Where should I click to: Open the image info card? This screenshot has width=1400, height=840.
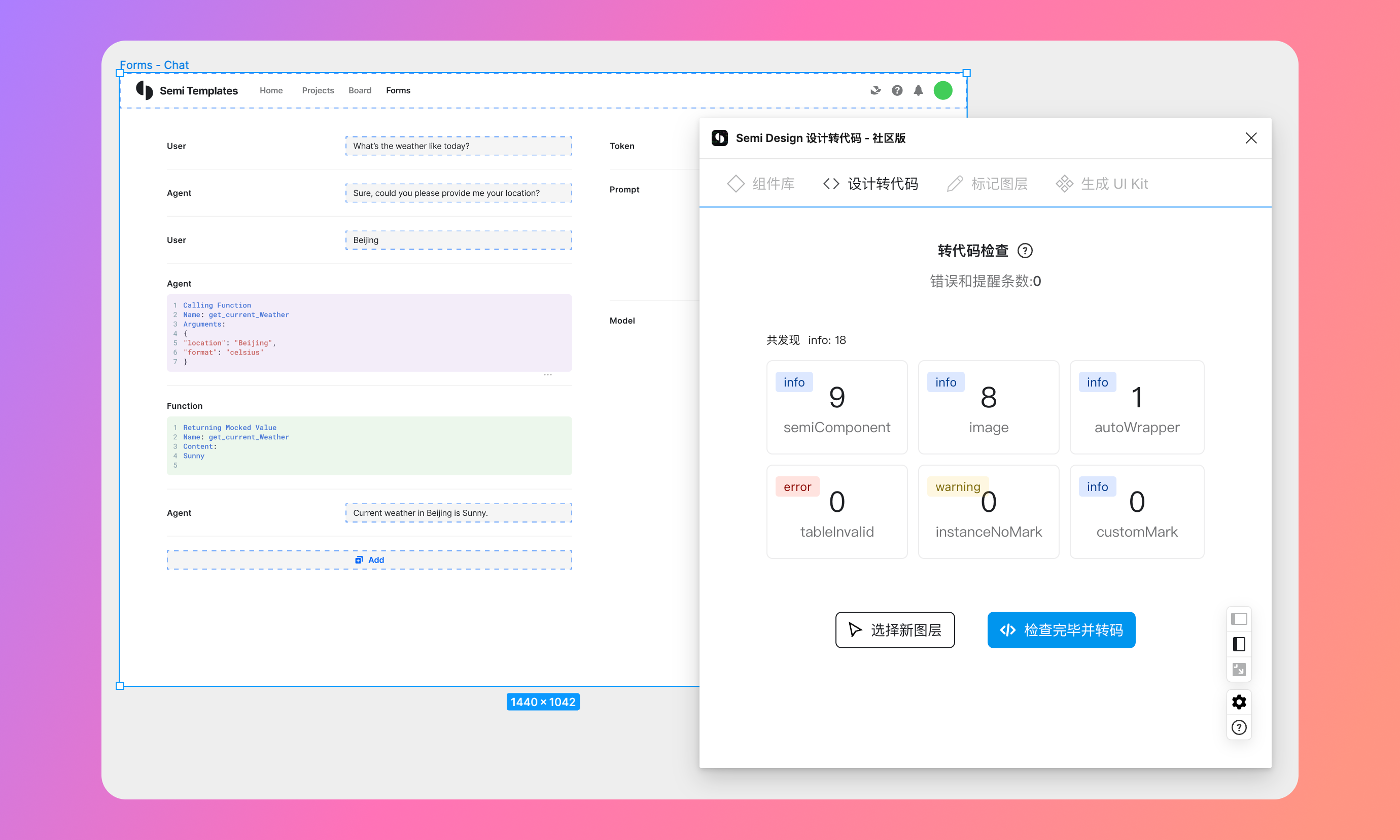988,407
